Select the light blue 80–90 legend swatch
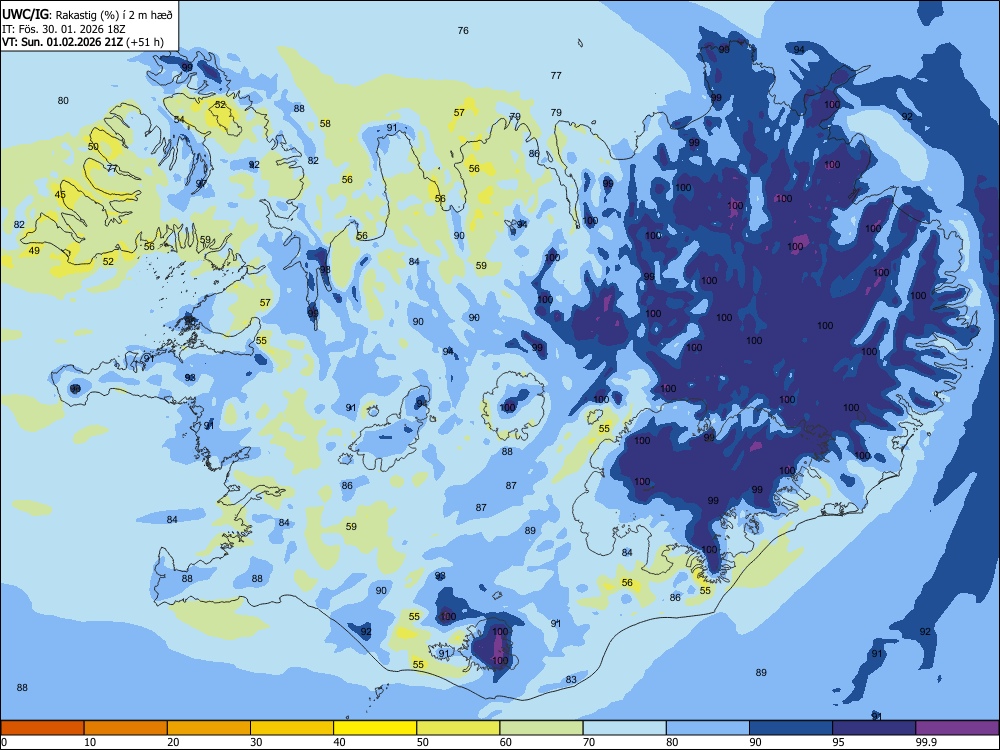 click(708, 728)
